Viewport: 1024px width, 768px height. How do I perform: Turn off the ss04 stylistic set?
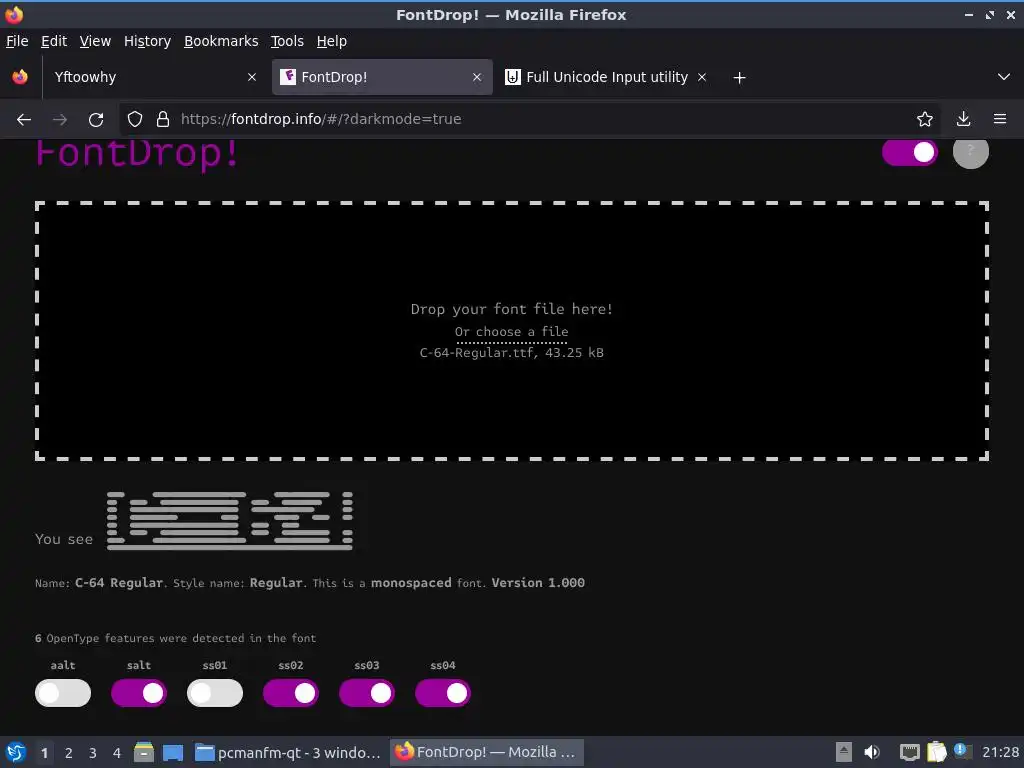(443, 693)
